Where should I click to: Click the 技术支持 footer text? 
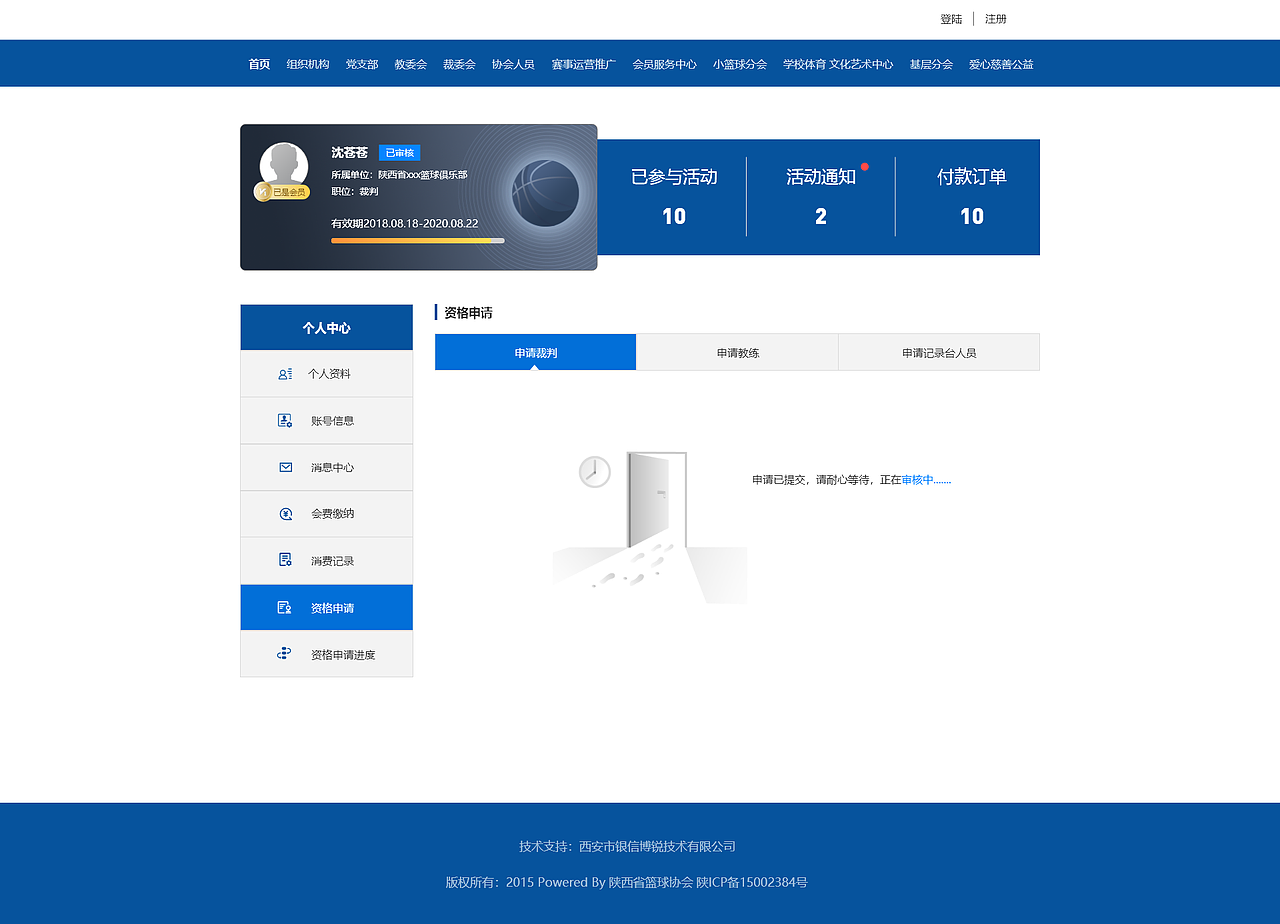point(627,846)
